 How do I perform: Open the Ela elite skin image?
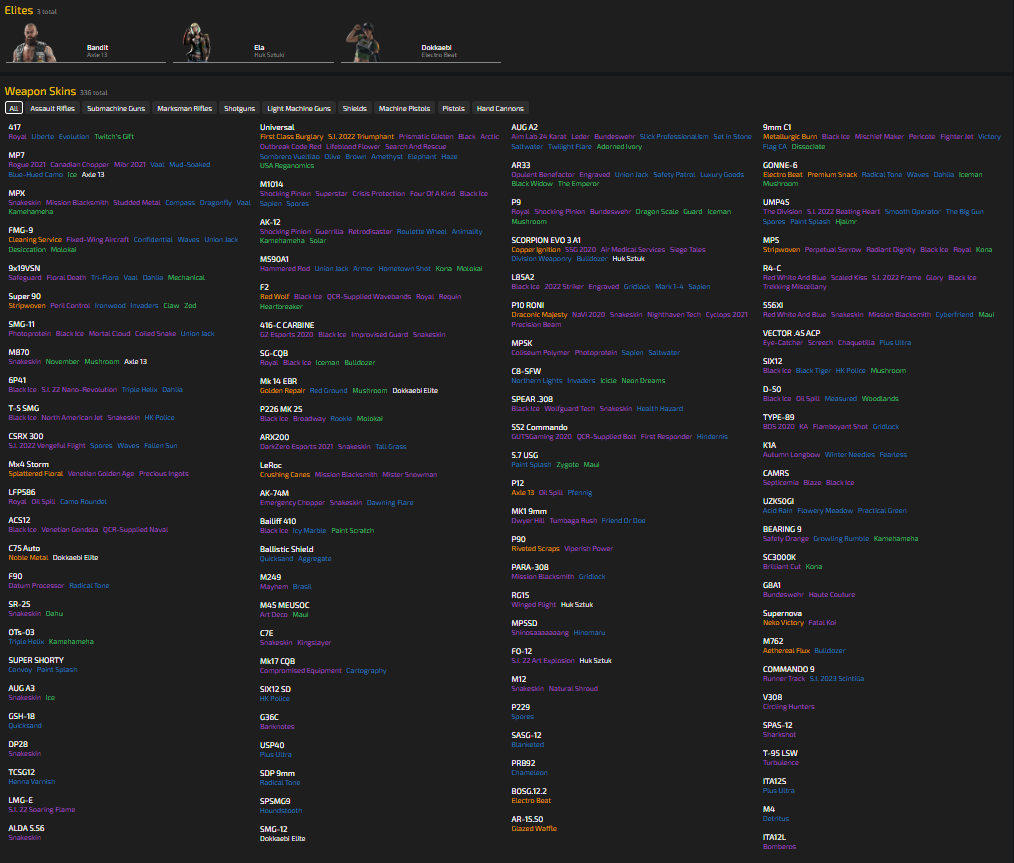[203, 42]
